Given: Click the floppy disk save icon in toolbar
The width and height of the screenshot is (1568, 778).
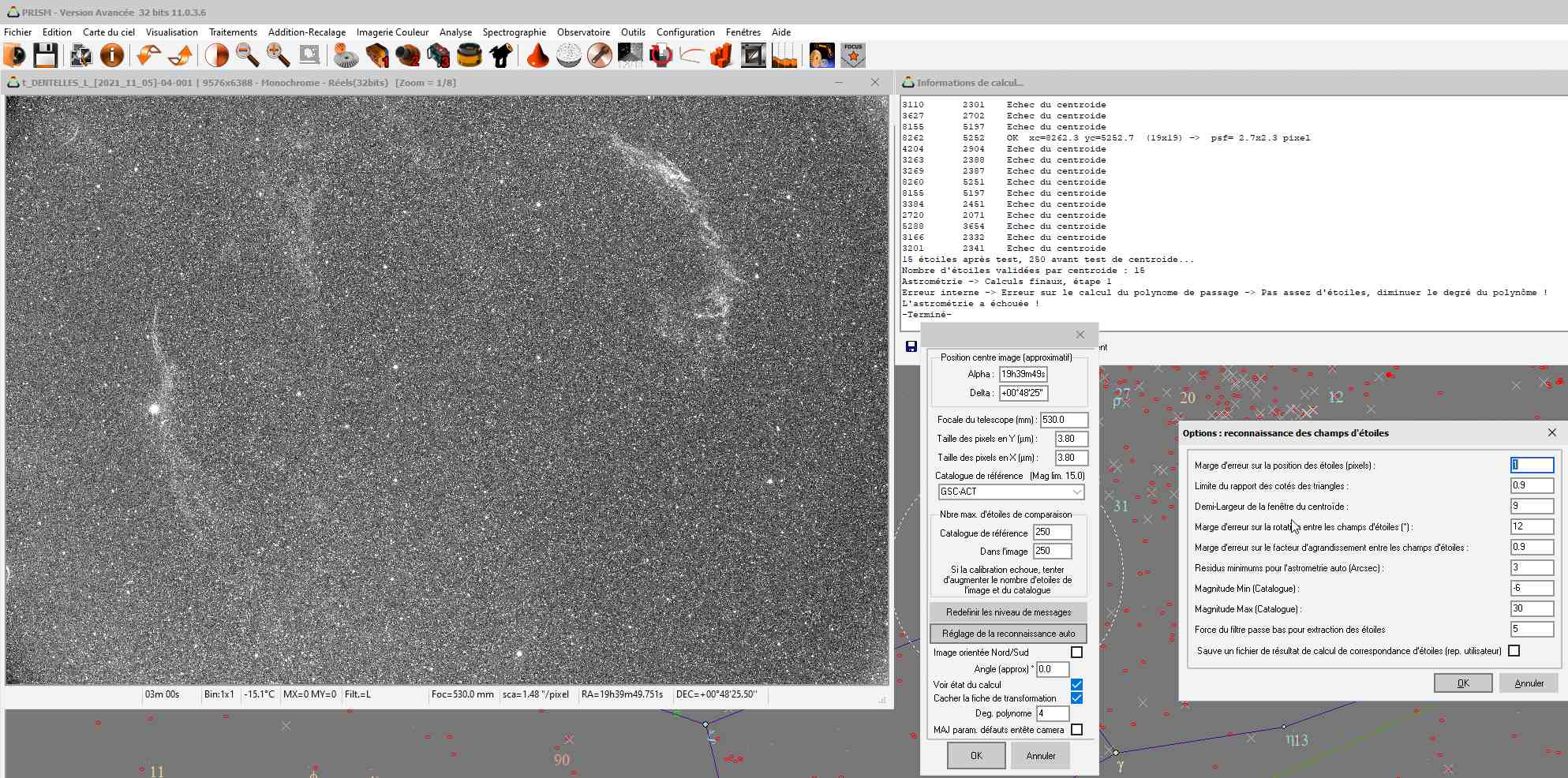Looking at the screenshot, I should pos(45,55).
